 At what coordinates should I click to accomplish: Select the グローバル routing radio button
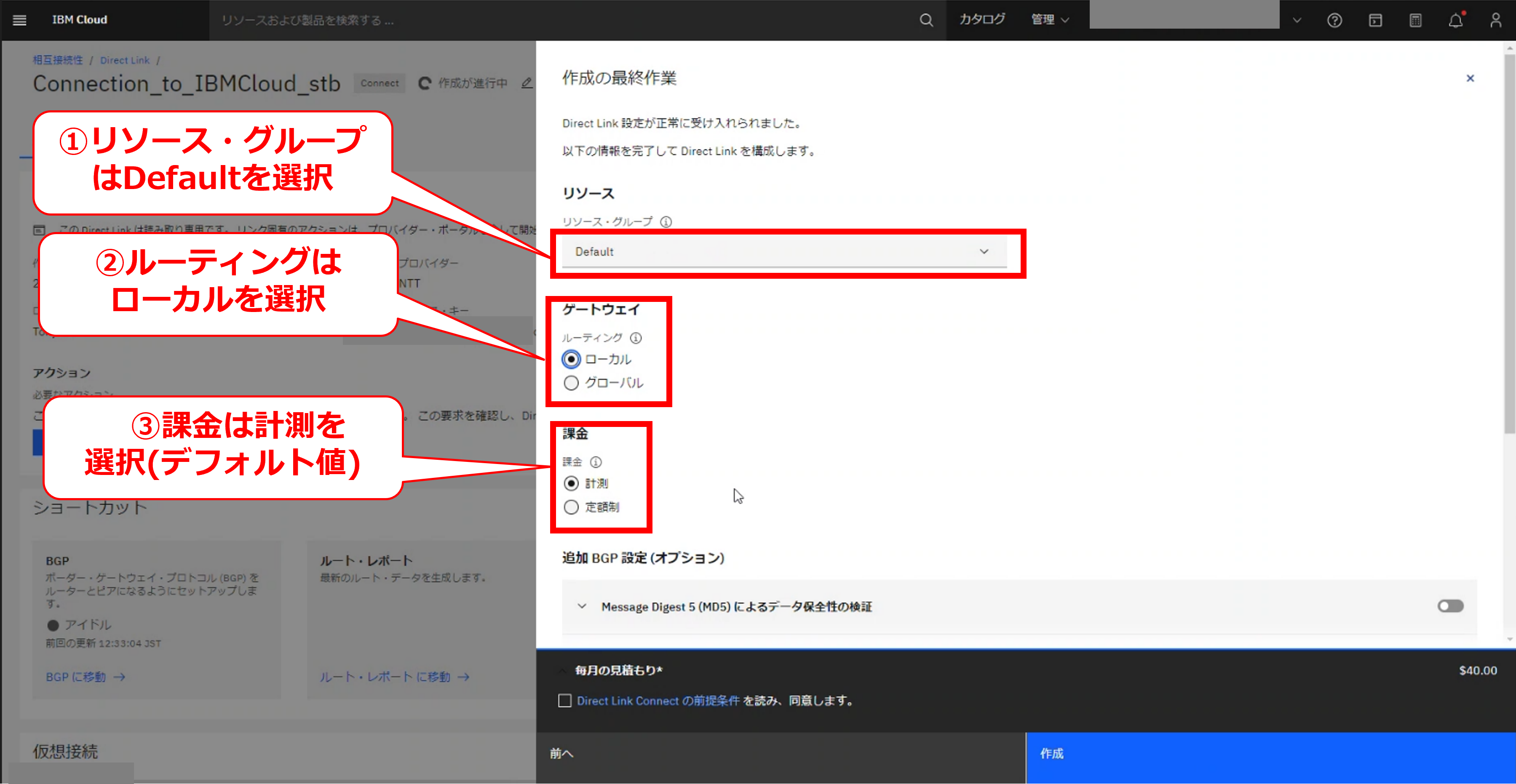click(x=571, y=383)
